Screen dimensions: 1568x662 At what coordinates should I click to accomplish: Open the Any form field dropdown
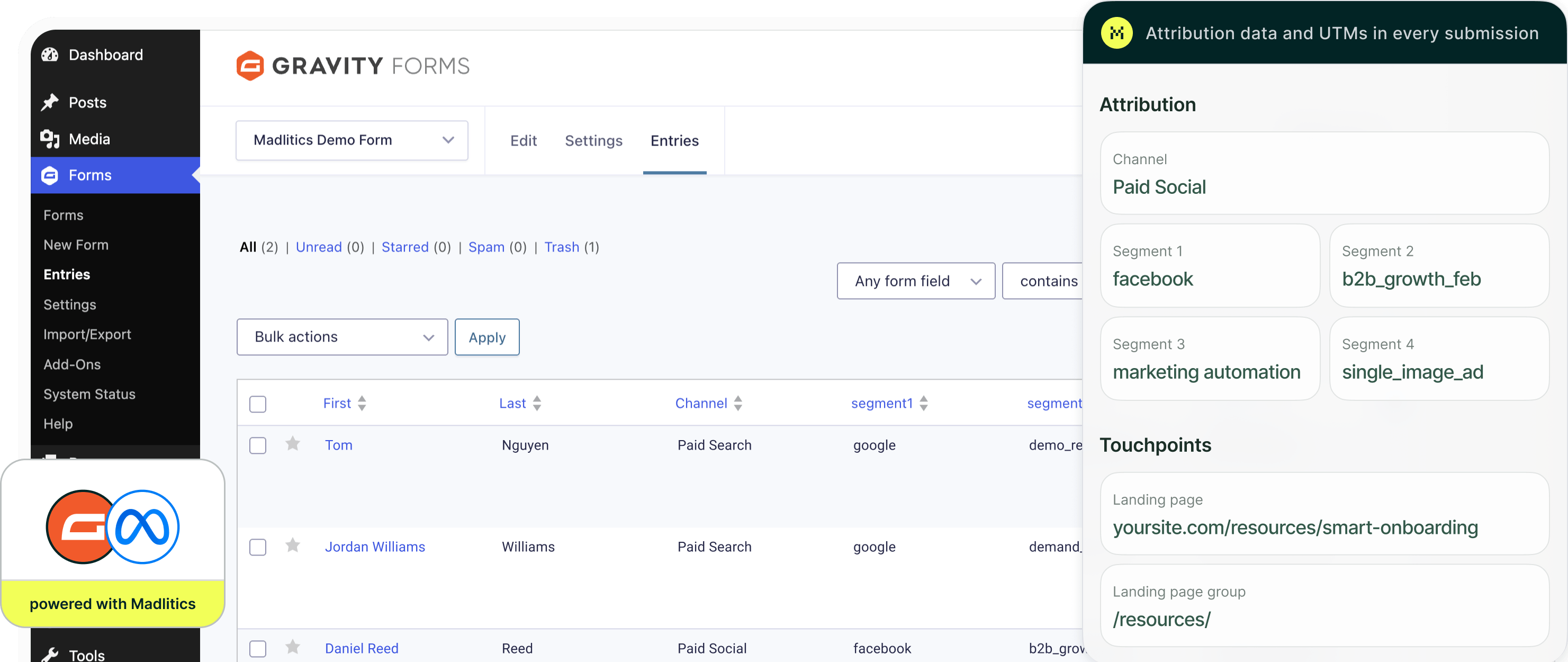pyautogui.click(x=916, y=281)
